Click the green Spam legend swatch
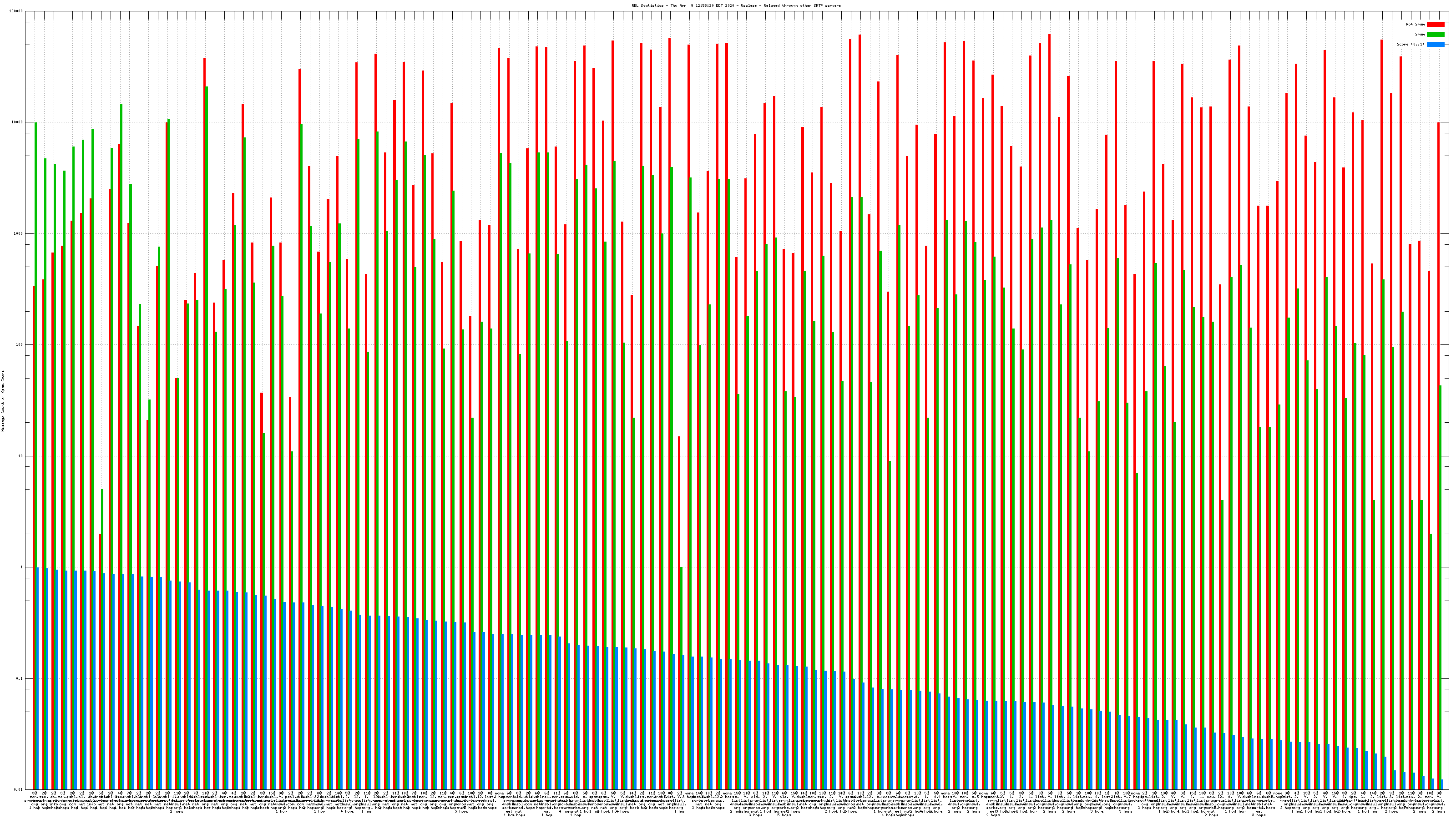This screenshot has width=1456, height=819. pos(1435,35)
